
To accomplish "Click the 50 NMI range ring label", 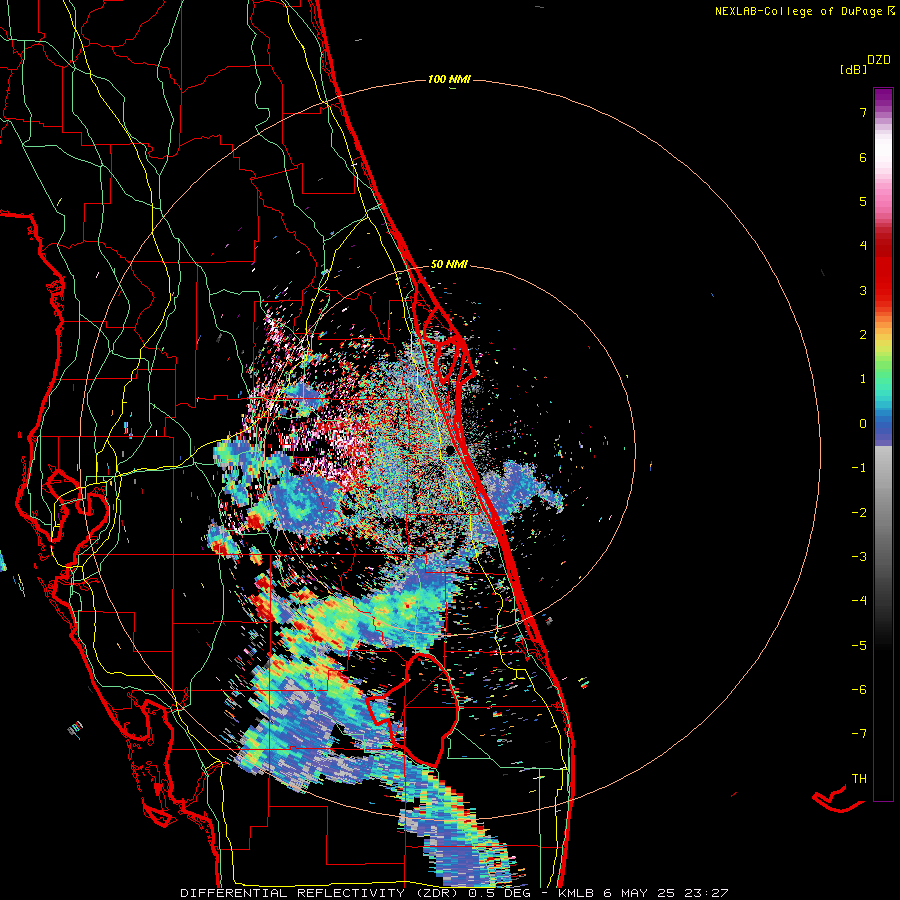I will click(x=449, y=265).
